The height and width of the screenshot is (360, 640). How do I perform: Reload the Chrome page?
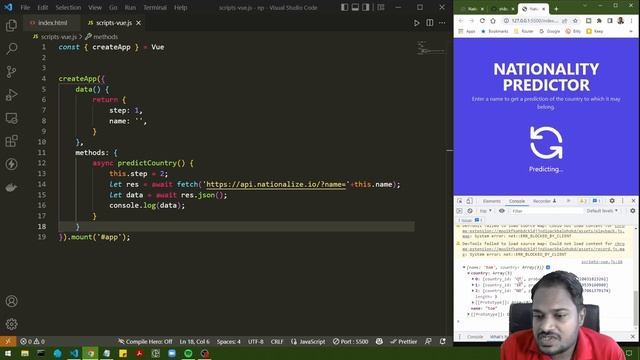(482, 20)
